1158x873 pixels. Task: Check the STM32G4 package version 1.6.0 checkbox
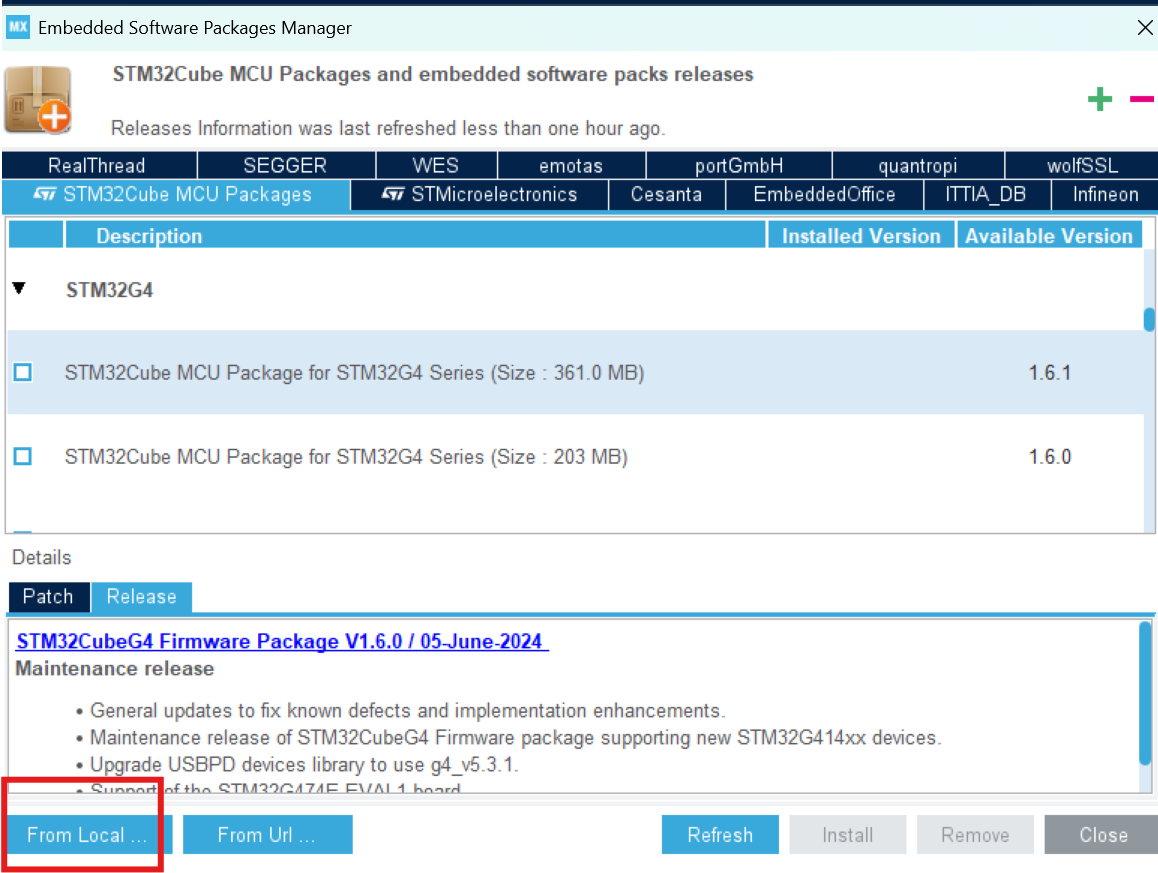click(23, 456)
